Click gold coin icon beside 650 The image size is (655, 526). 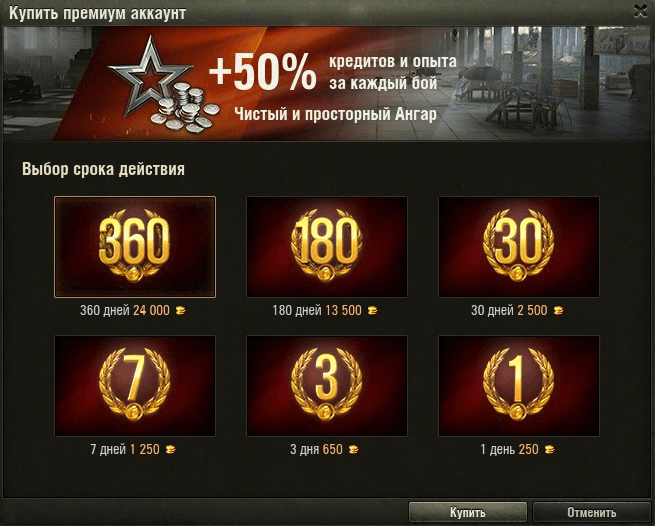tap(353, 450)
